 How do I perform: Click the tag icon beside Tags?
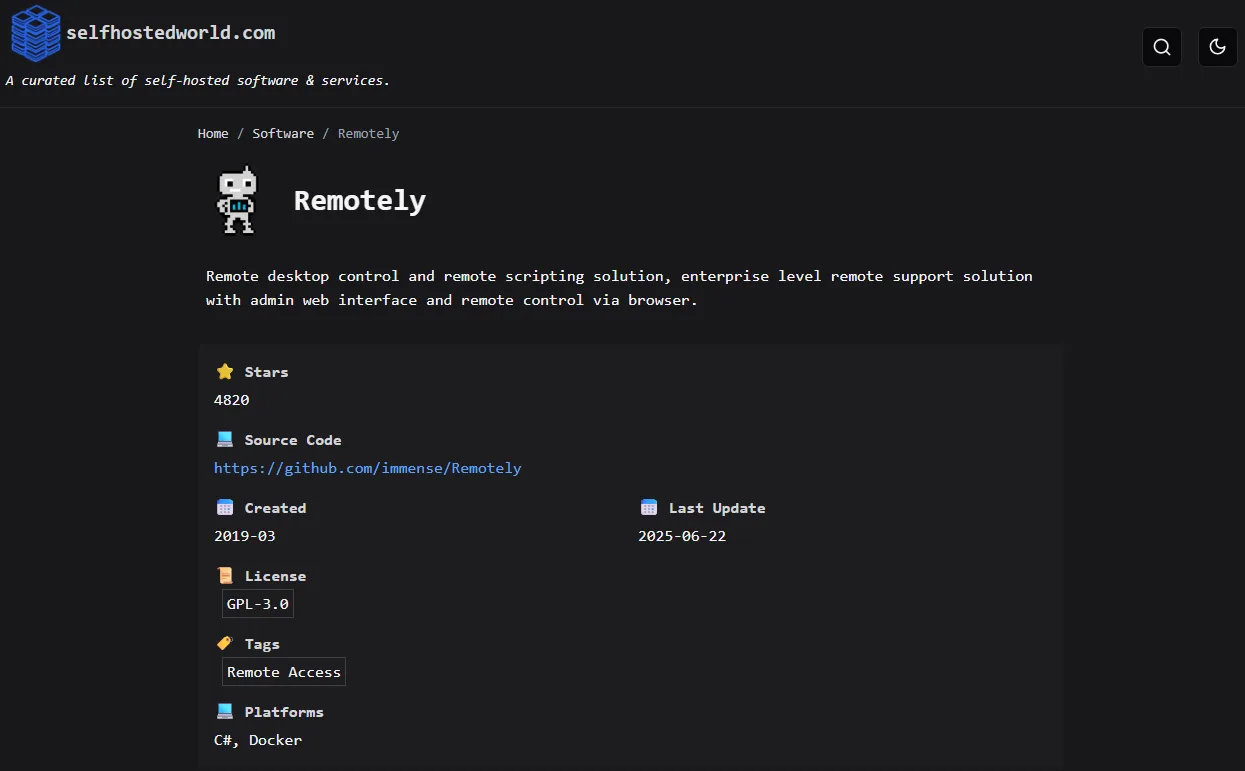tap(225, 644)
